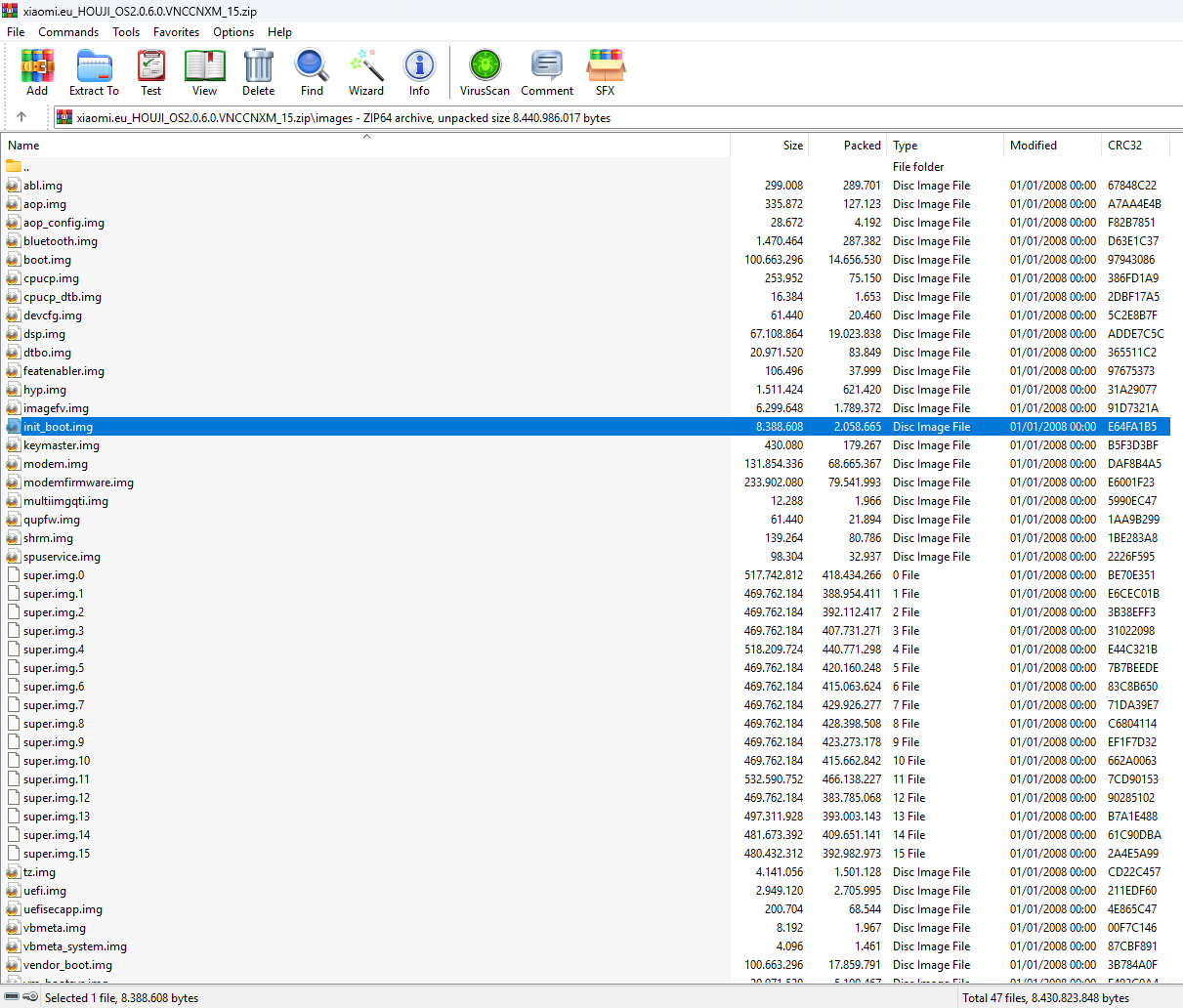Viewport: 1183px width, 1008px height.
Task: Sort by the Modified column header
Action: [x=1052, y=146]
